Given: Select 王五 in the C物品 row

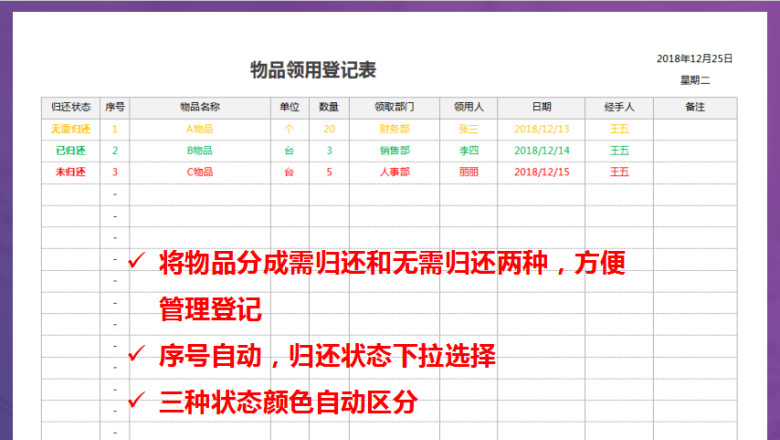Looking at the screenshot, I should coord(619,172).
